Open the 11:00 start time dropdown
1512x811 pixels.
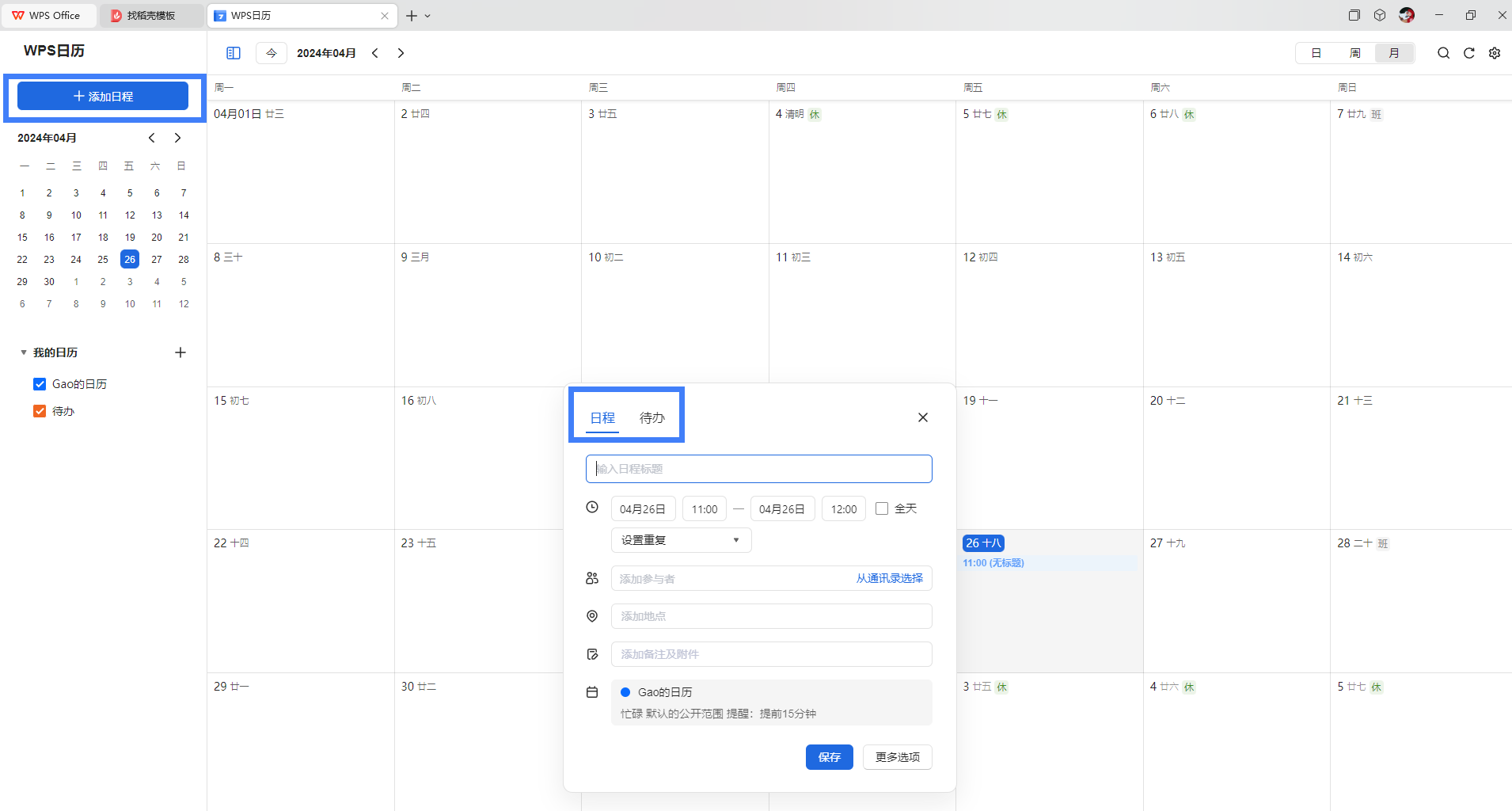(x=704, y=508)
